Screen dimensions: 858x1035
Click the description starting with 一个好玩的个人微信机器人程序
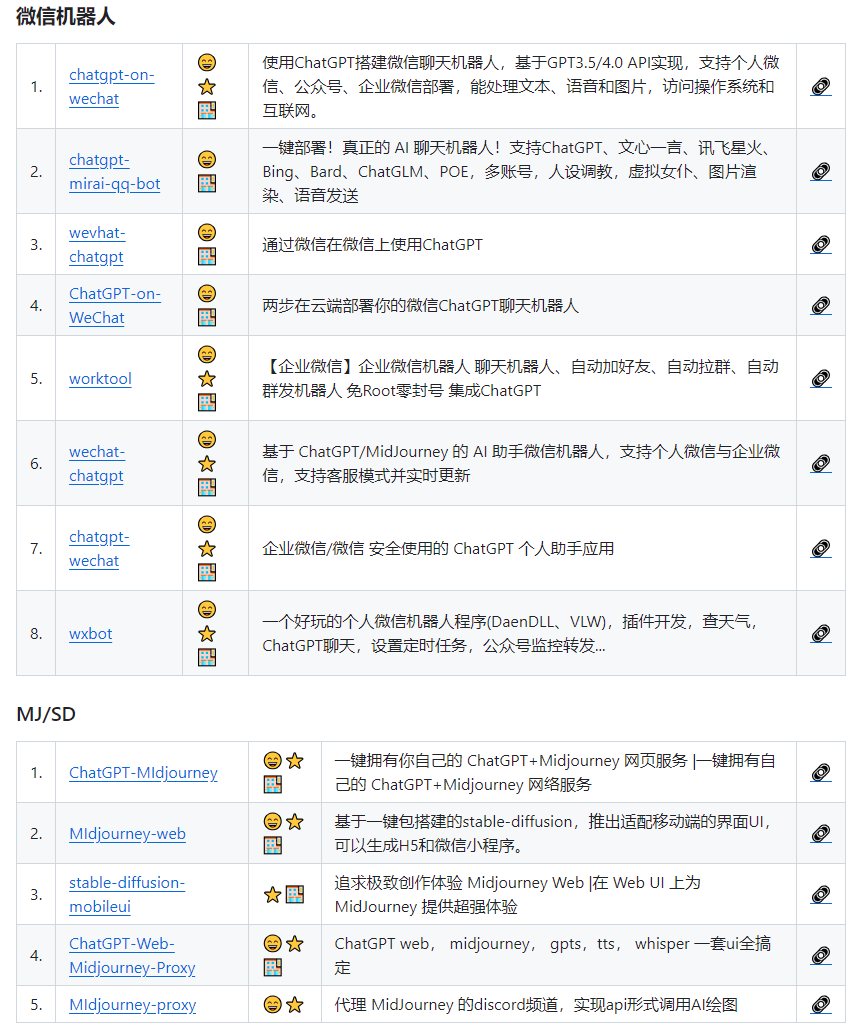click(510, 634)
